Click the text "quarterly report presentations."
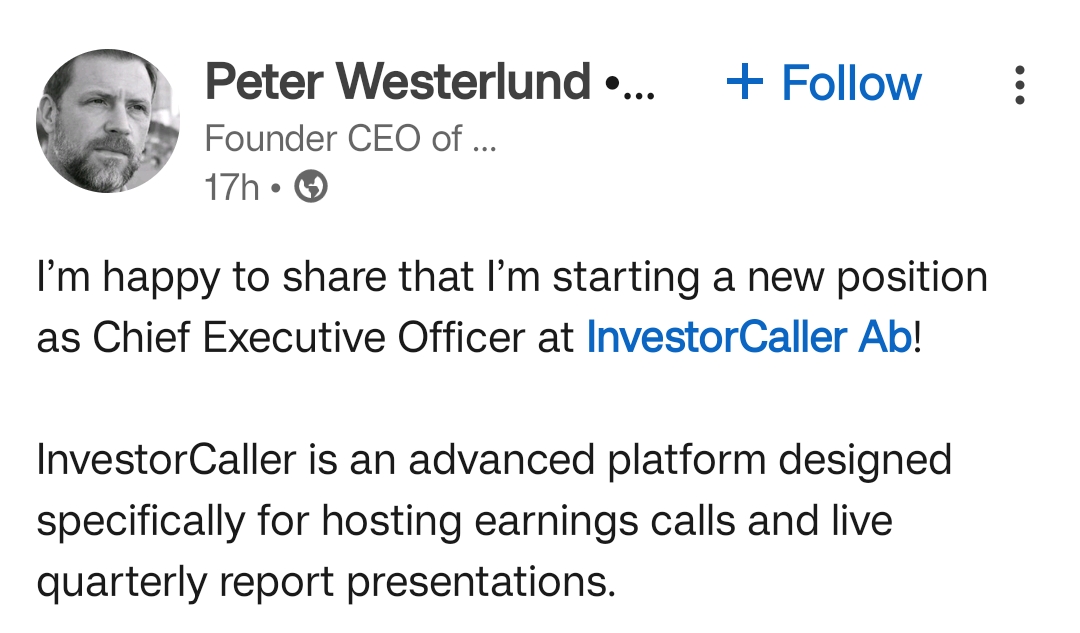Image resolution: width=1080 pixels, height=633 pixels. pos(326,582)
